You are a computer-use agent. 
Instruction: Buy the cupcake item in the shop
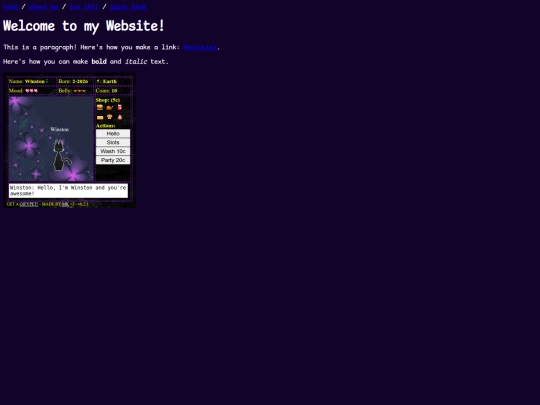[110, 117]
